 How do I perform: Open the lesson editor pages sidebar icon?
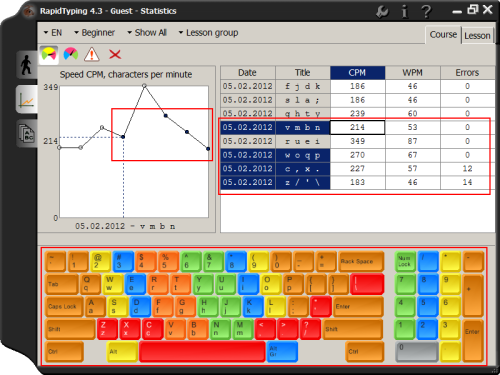click(26, 133)
